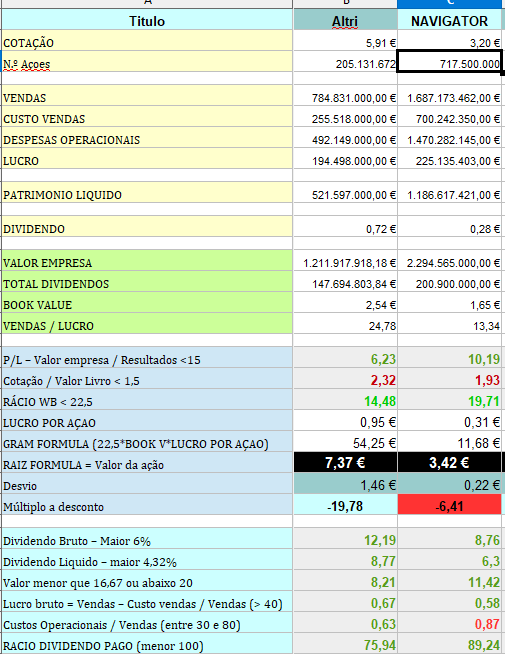Select Altri operating expenses 492.149.000,00 €
This screenshot has height=654, width=505.
pyautogui.click(x=345, y=139)
